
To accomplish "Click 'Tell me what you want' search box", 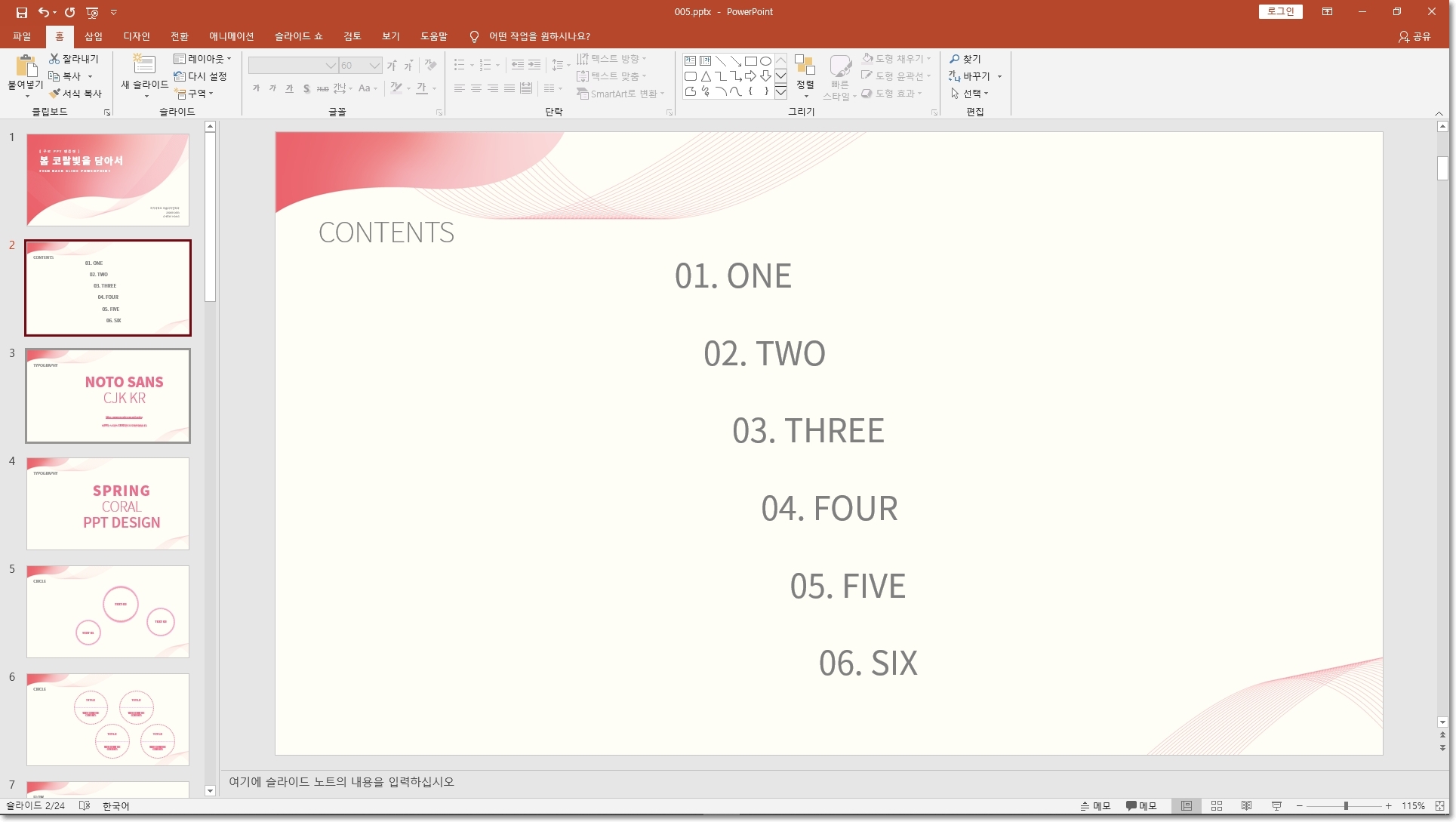I will 539,36.
